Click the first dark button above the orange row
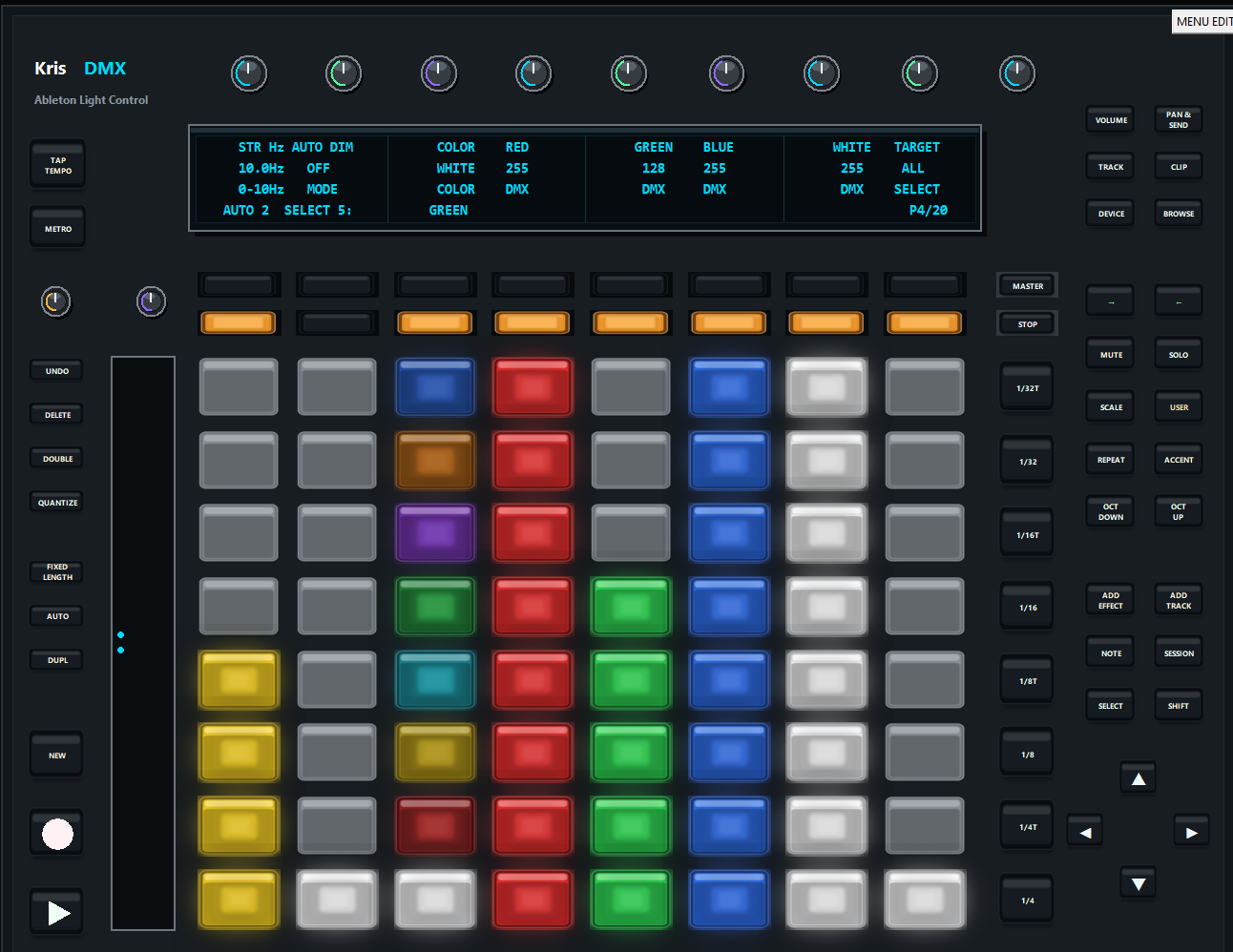Screen dimensions: 1233x952 [x=239, y=284]
